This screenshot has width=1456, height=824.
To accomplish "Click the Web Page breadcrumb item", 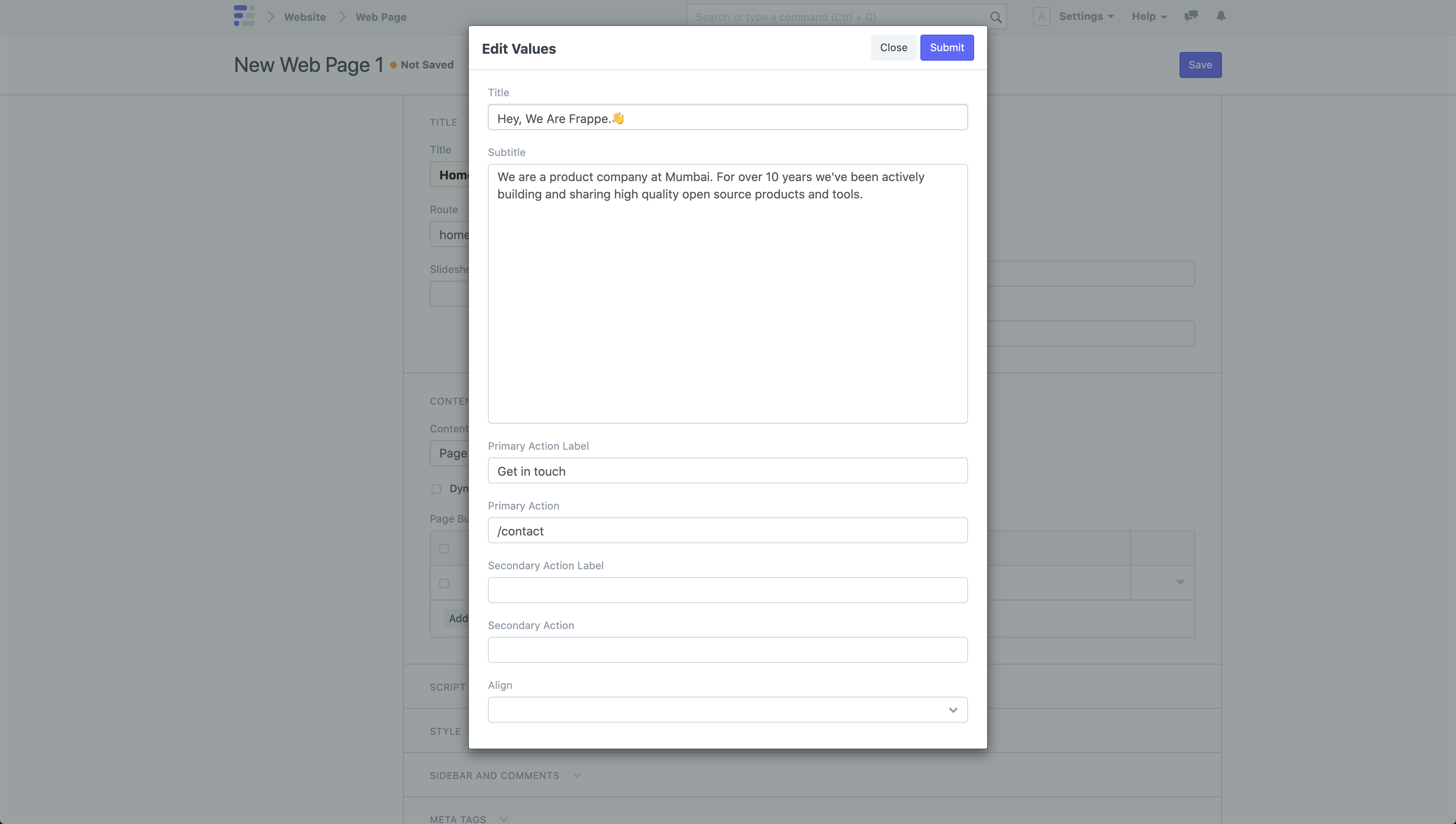I will (x=381, y=16).
